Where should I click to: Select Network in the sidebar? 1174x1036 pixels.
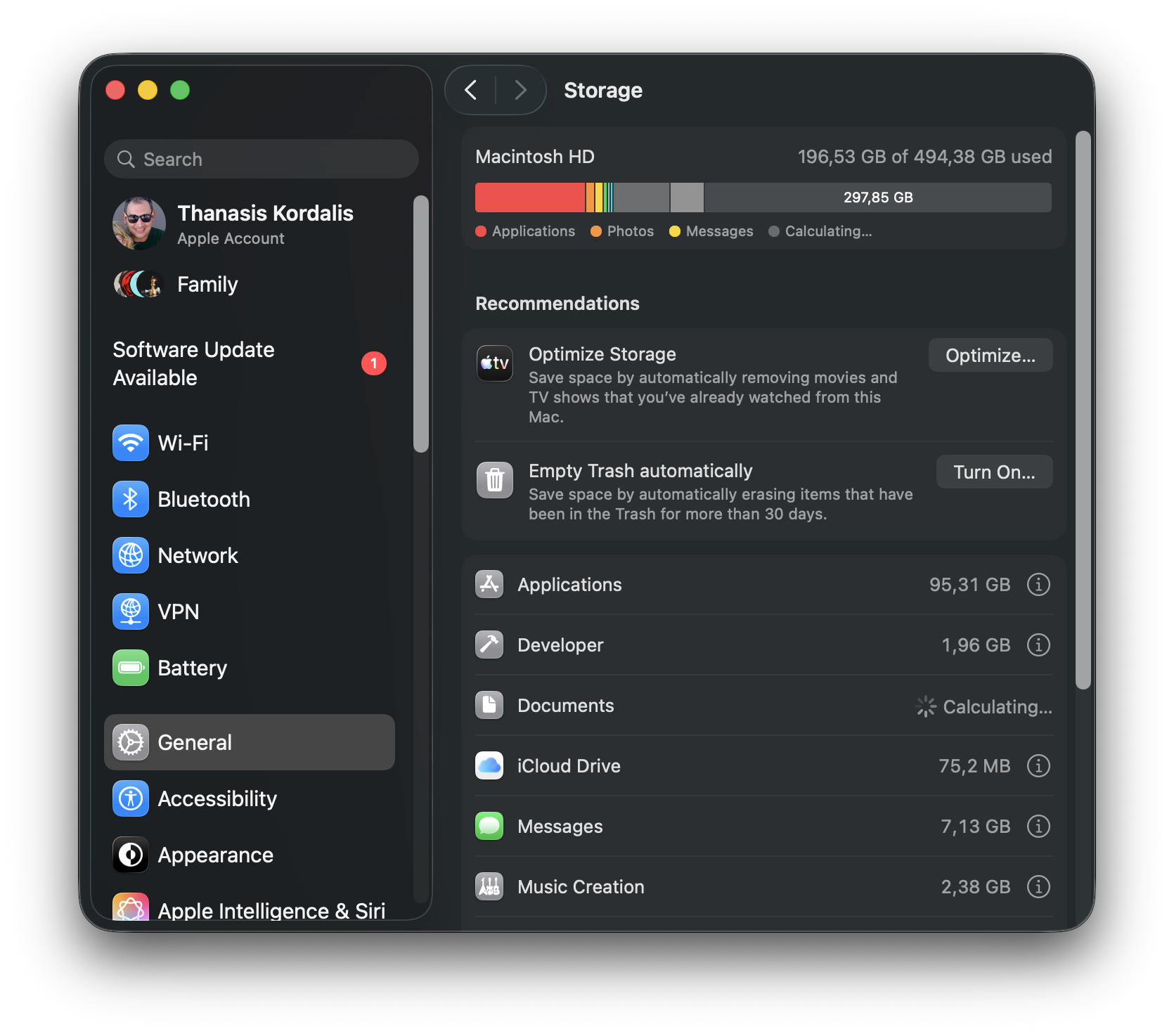(250, 555)
